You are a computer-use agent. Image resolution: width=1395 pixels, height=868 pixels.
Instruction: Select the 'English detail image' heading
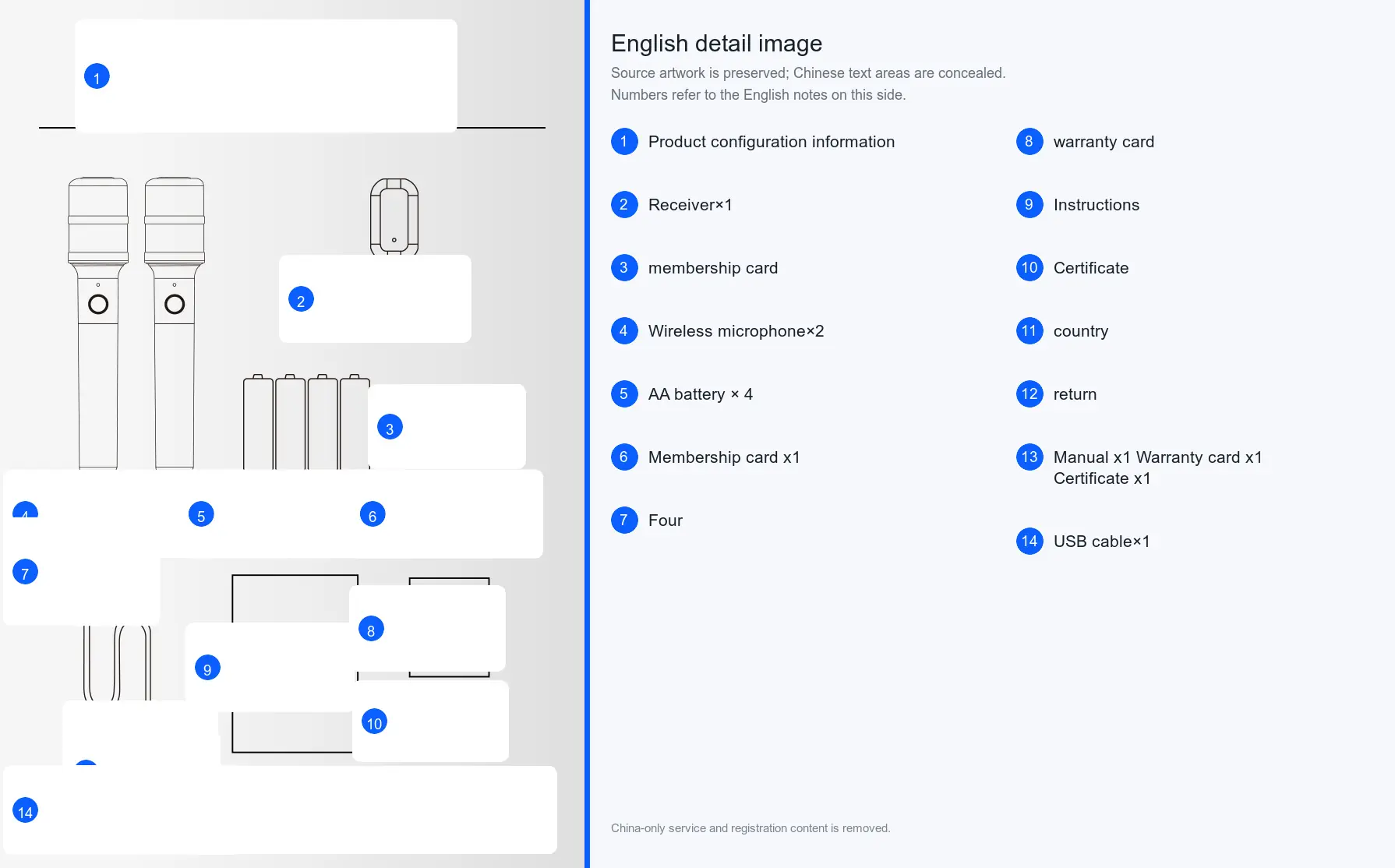tap(716, 44)
